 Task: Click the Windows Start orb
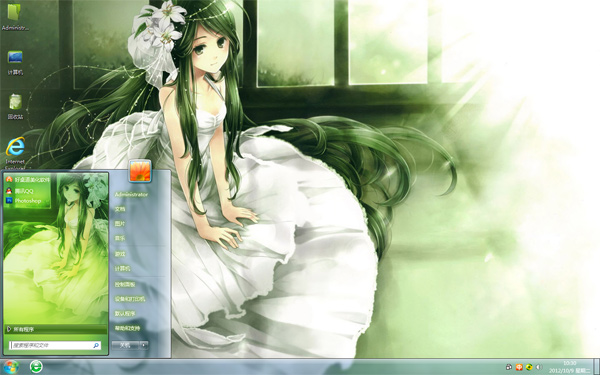[11, 367]
